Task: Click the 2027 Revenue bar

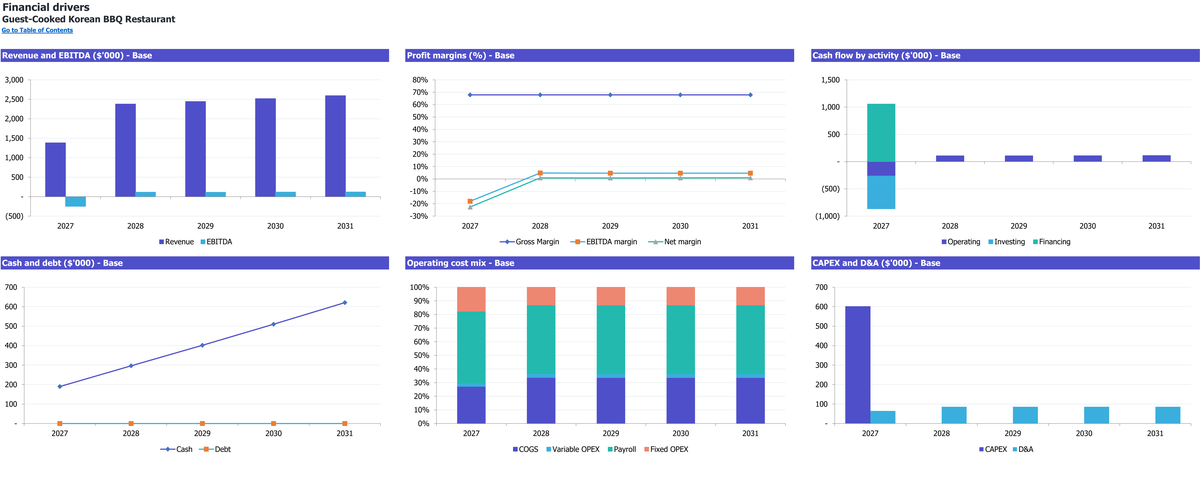Action: point(55,170)
